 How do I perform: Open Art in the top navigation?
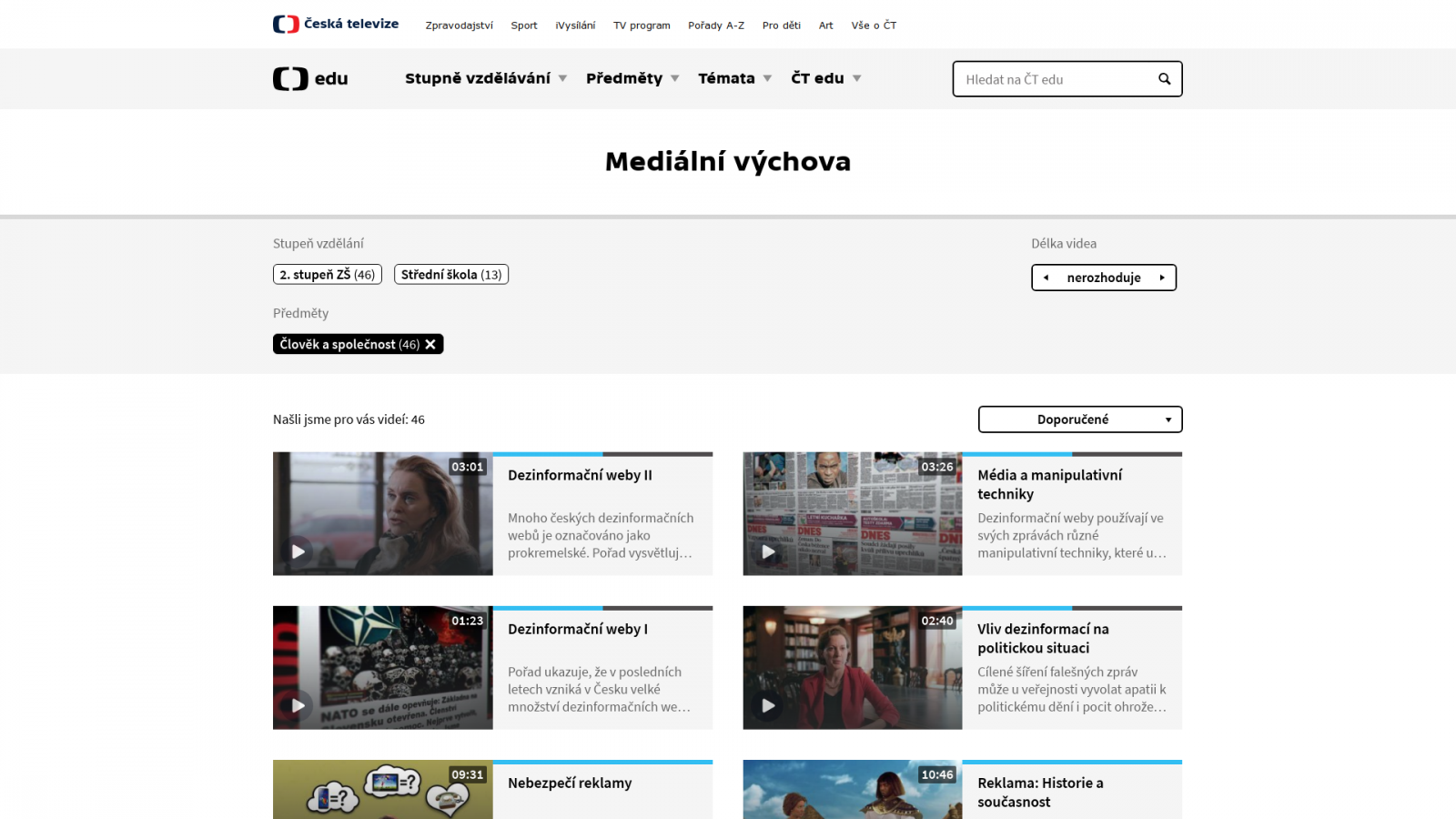pos(825,25)
